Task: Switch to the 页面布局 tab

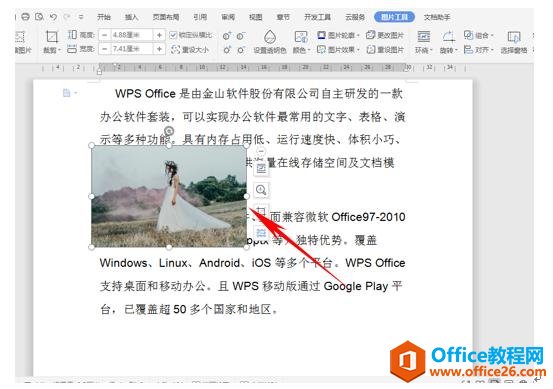Action: coord(166,17)
